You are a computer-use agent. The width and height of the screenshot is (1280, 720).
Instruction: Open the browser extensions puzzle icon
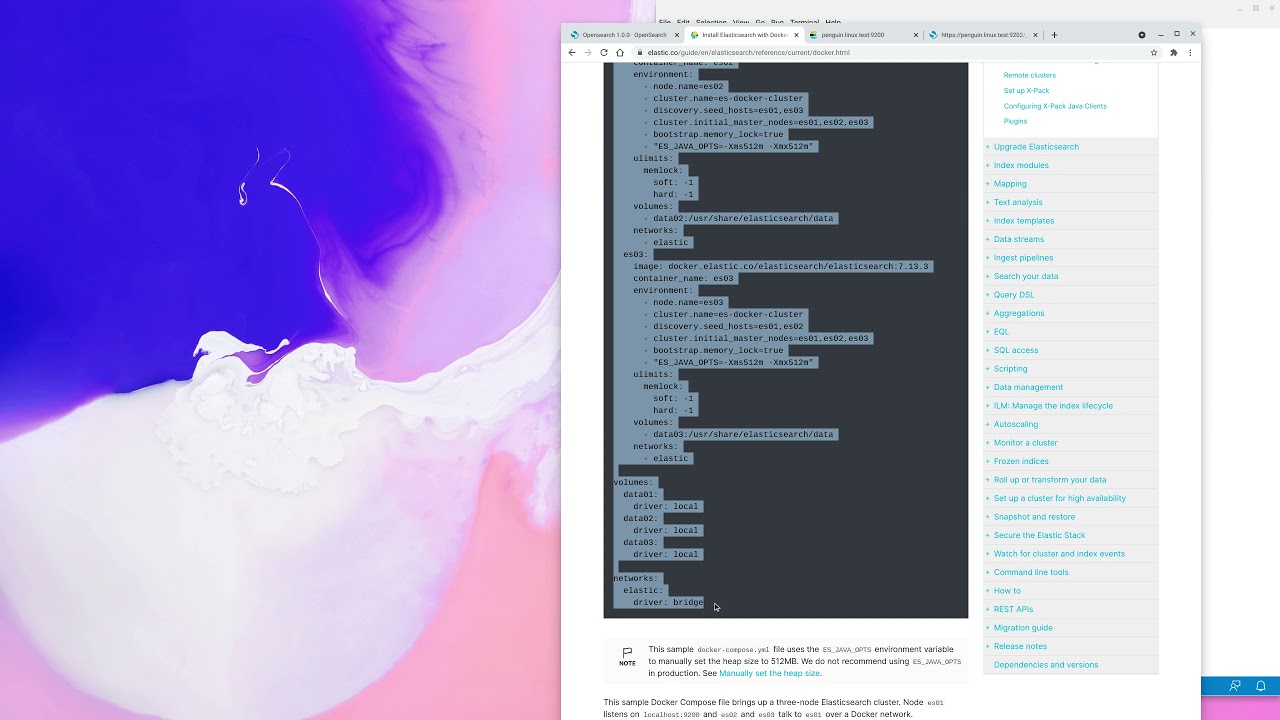[x=1174, y=52]
